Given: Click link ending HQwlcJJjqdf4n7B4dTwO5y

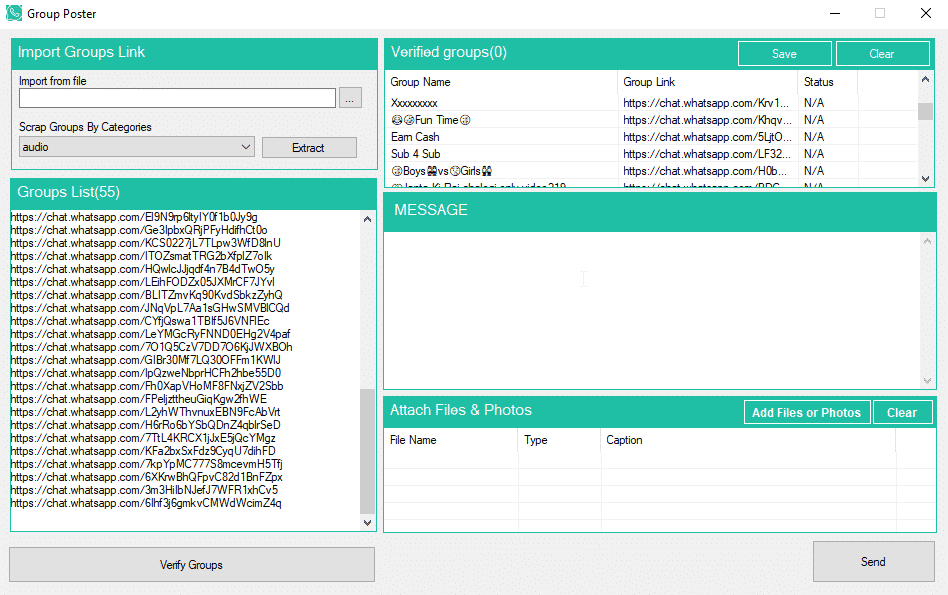Looking at the screenshot, I should point(143,269).
